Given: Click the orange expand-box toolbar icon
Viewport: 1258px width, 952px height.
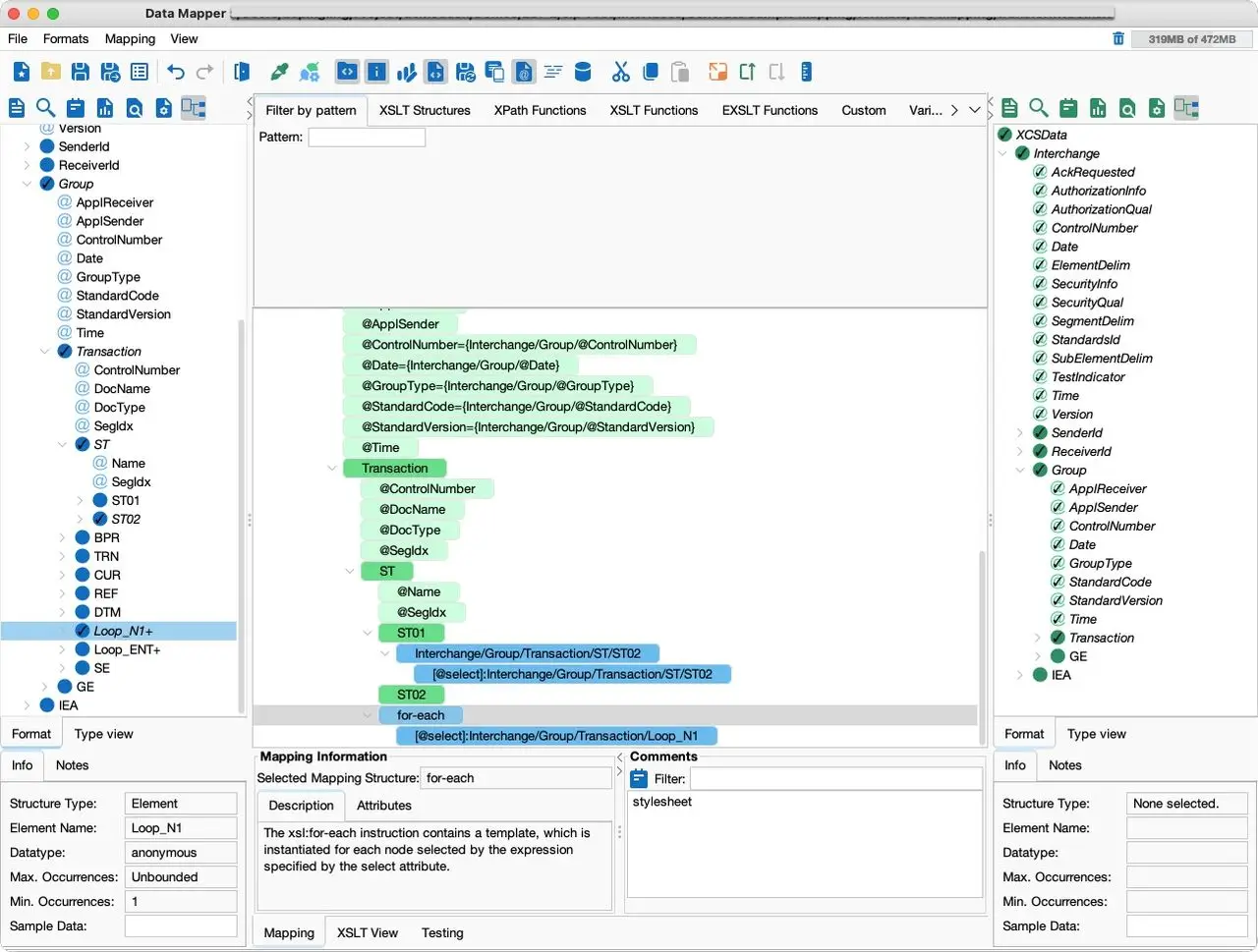Looking at the screenshot, I should 718,72.
